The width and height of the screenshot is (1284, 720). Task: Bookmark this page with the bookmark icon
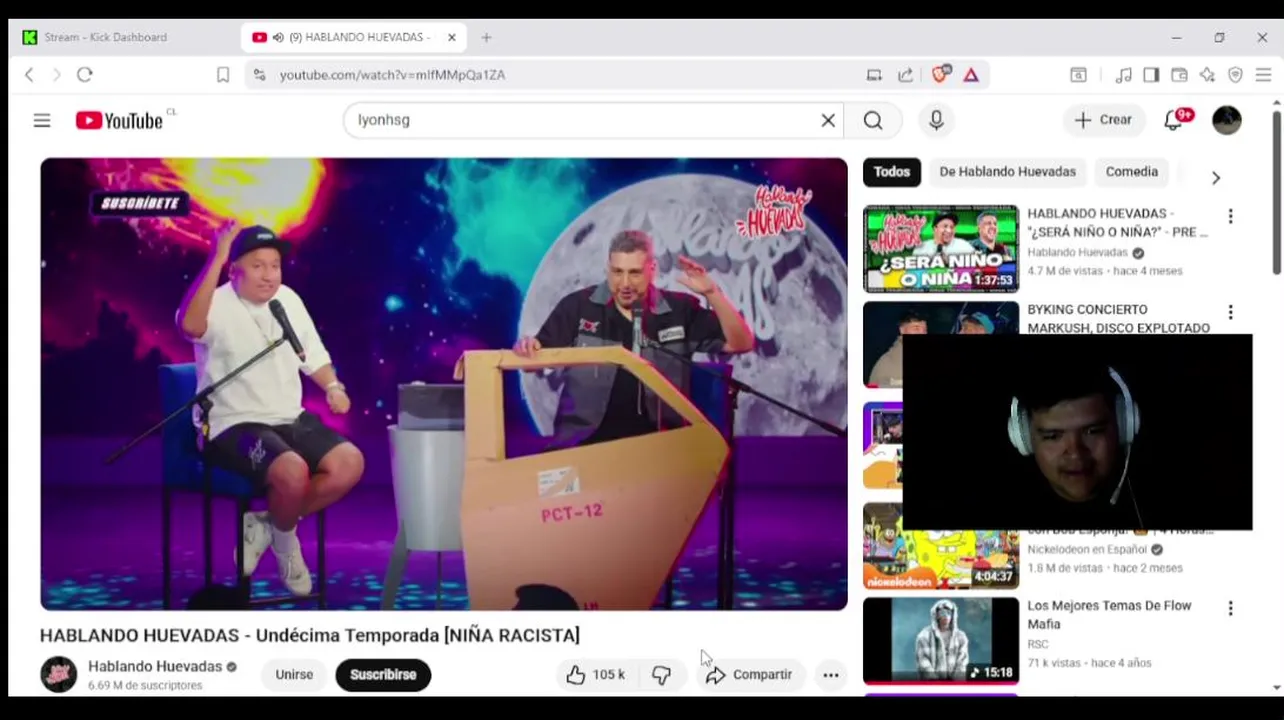[x=223, y=75]
